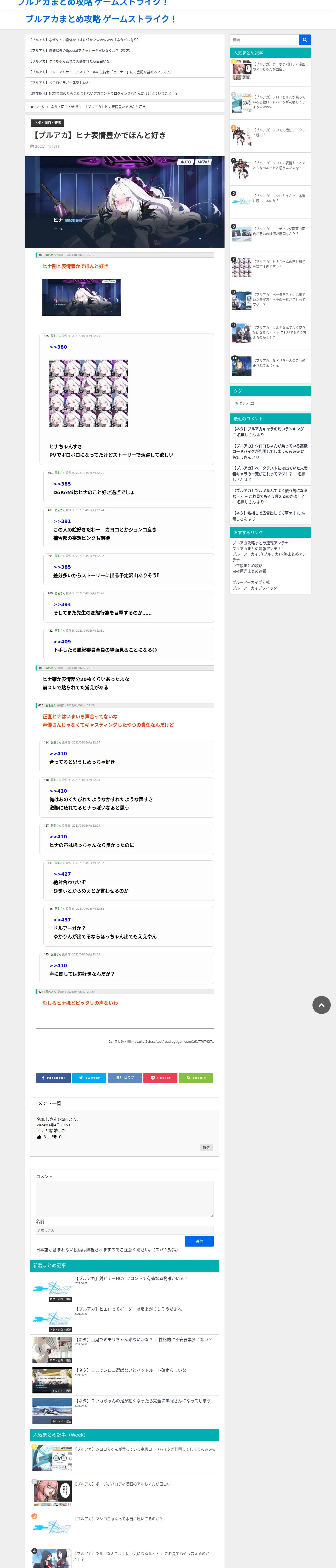Image resolution: width=336 pixels, height=1568 pixels.
Task: Open the rank 2 sidebar article about シロコ road bike
Action: click(270, 103)
